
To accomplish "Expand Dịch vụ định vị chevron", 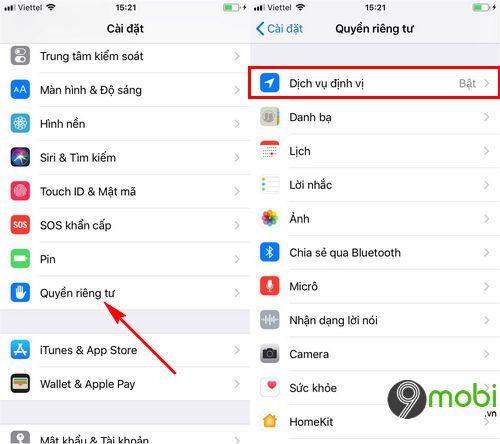I will (x=487, y=83).
